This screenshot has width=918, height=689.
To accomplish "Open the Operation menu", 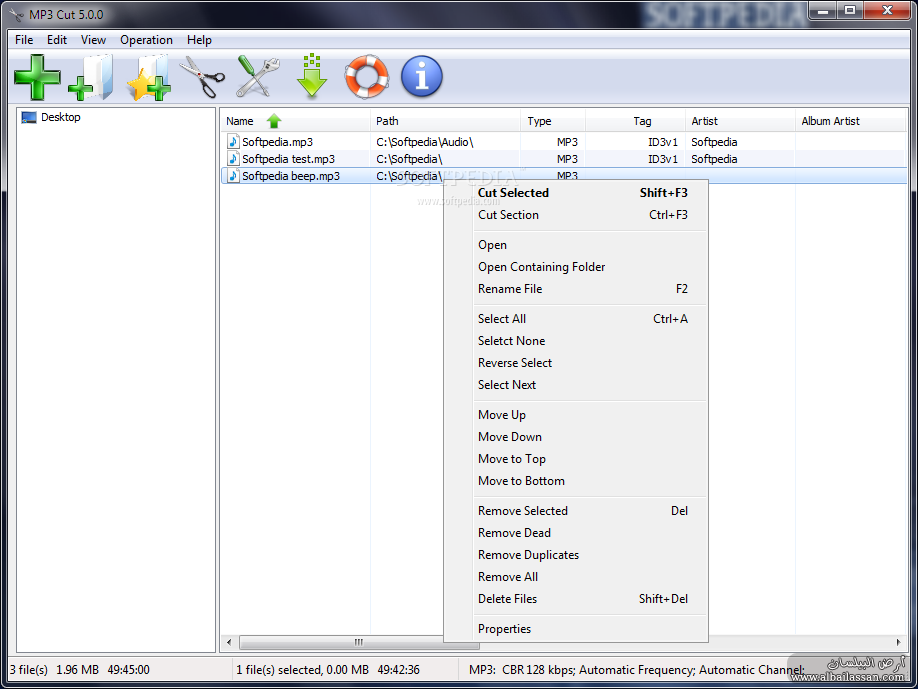I will [146, 40].
